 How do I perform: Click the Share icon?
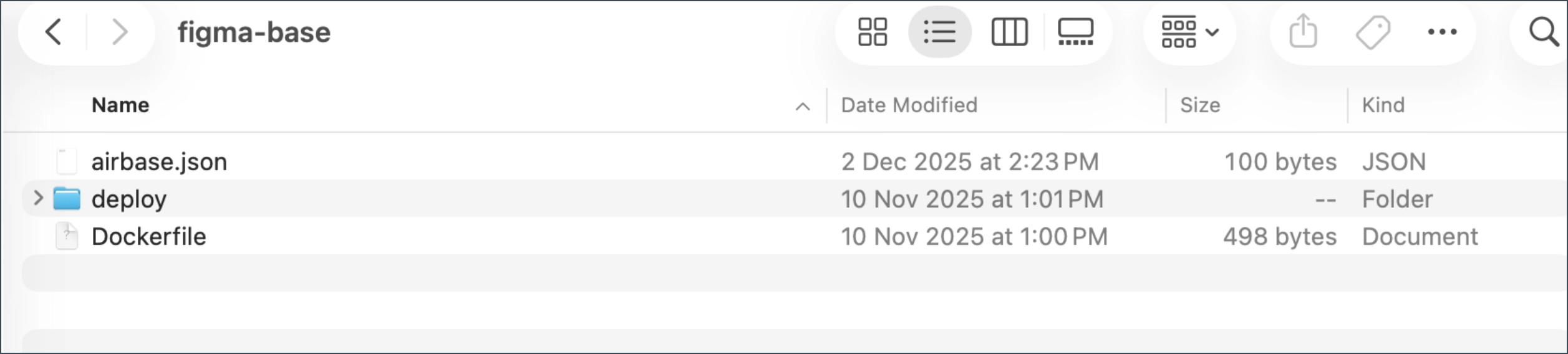(x=1303, y=32)
